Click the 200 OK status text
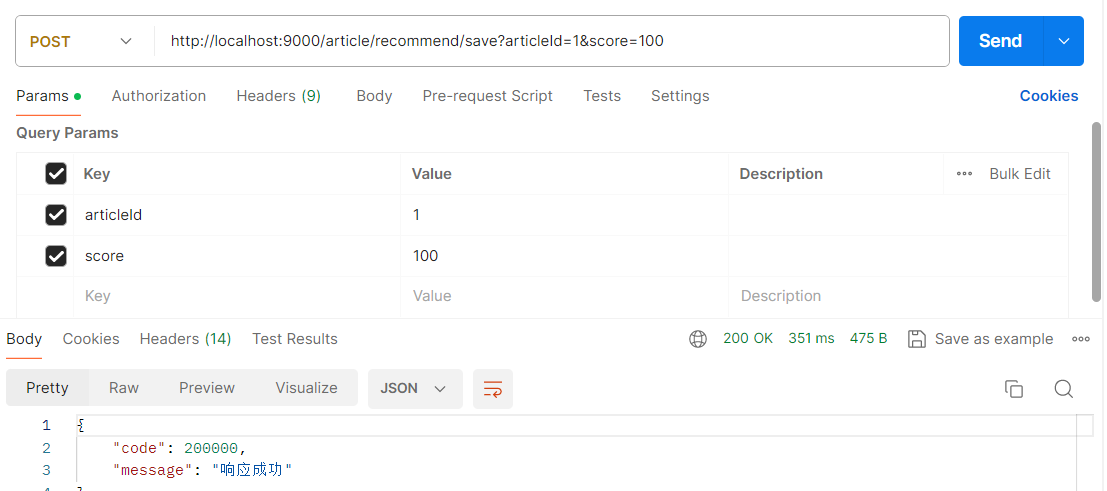Screen dimensions: 1107x491 pyautogui.click(x=748, y=338)
